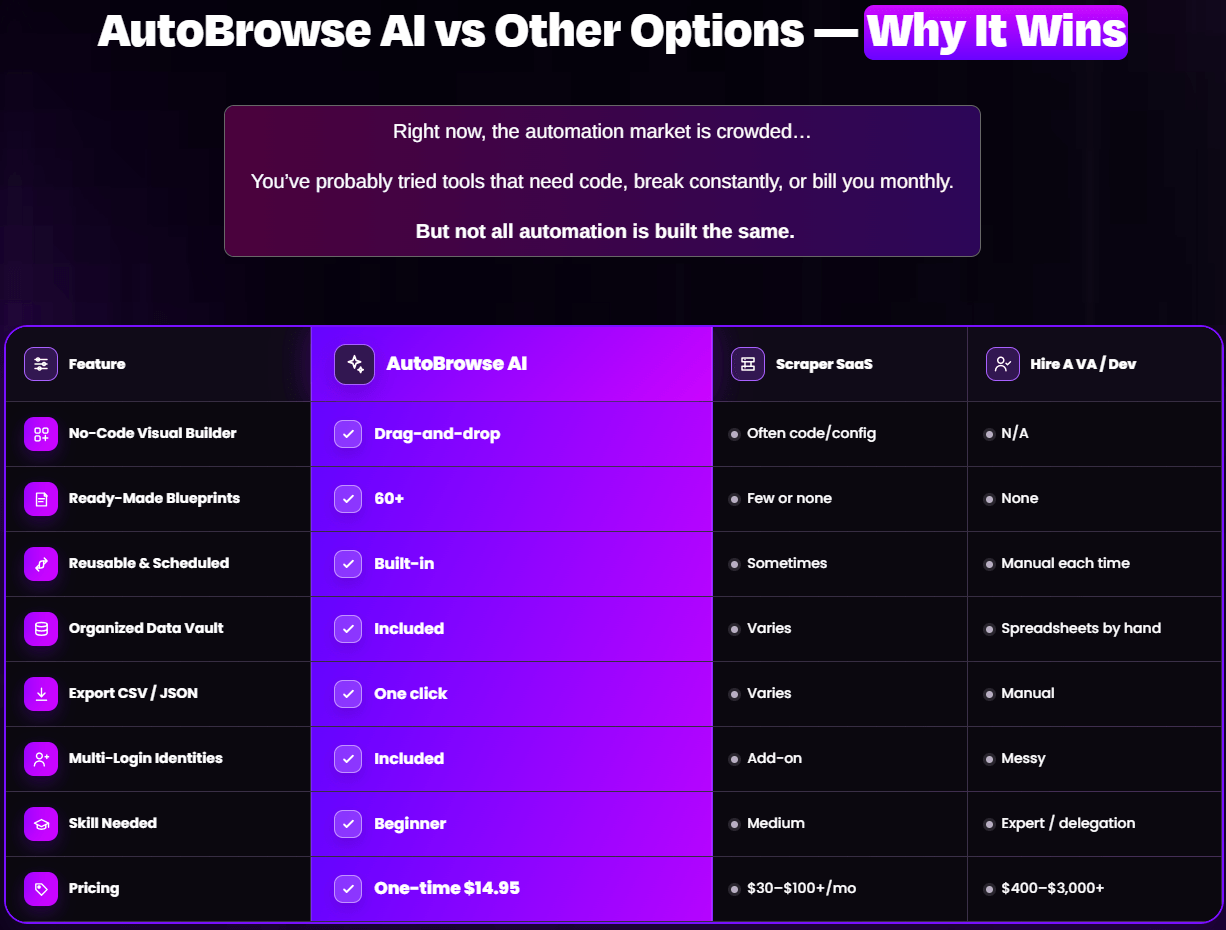The image size is (1226, 930).
Task: Click the Ready-Made Blueprints document icon
Action: (x=41, y=499)
